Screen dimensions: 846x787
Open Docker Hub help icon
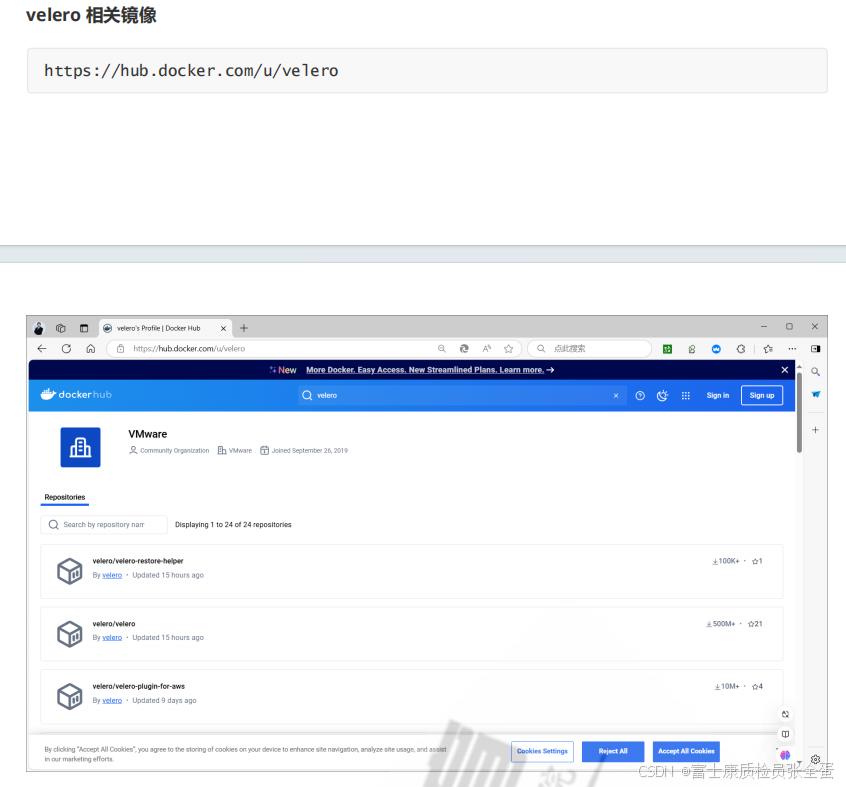click(640, 395)
